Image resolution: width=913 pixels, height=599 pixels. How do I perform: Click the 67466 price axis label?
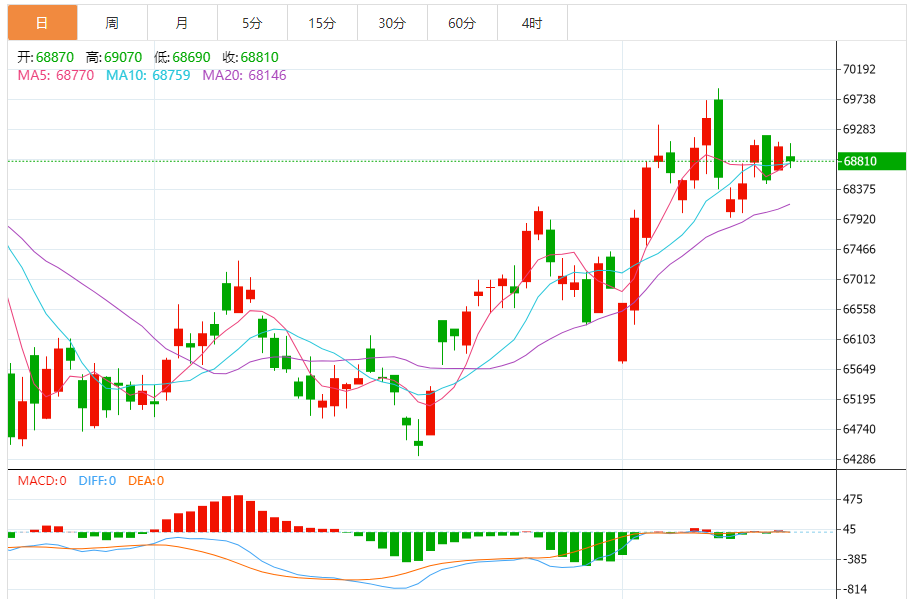click(859, 249)
